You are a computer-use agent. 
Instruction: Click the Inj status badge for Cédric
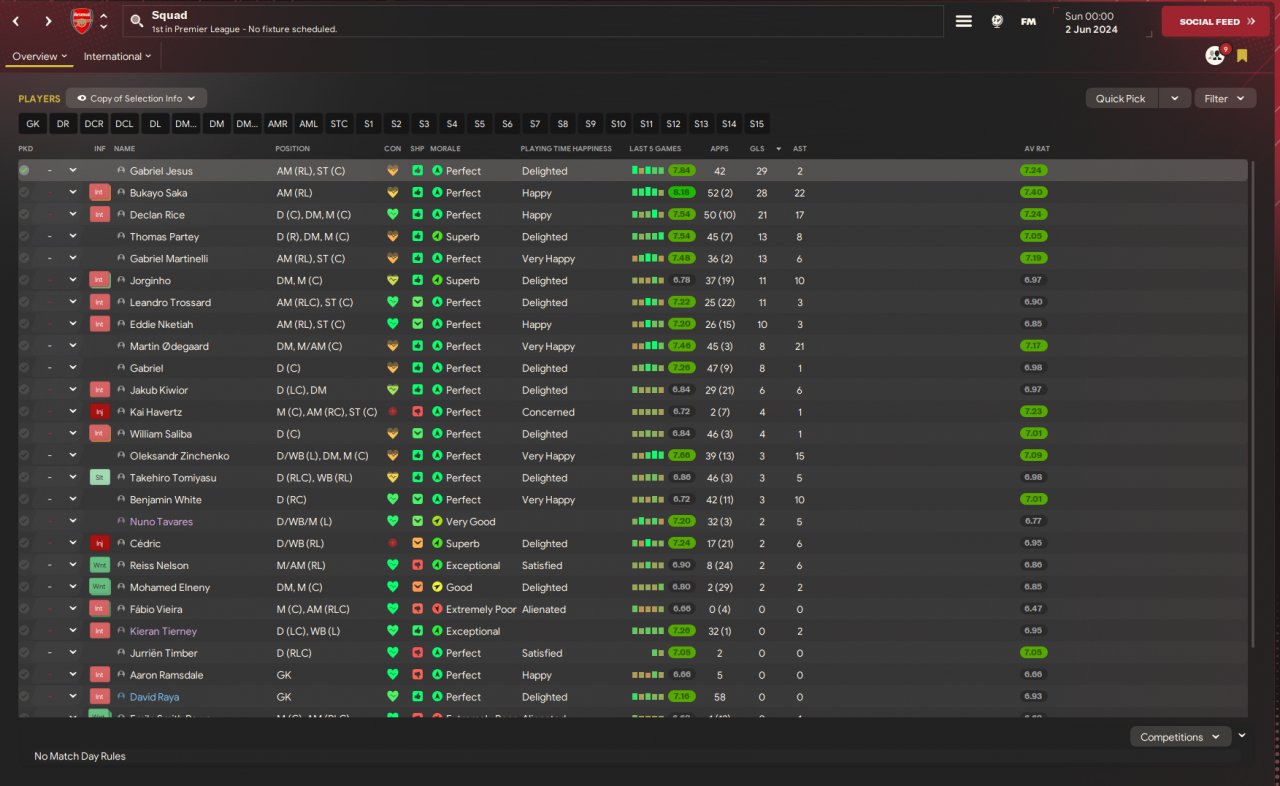[x=100, y=544]
